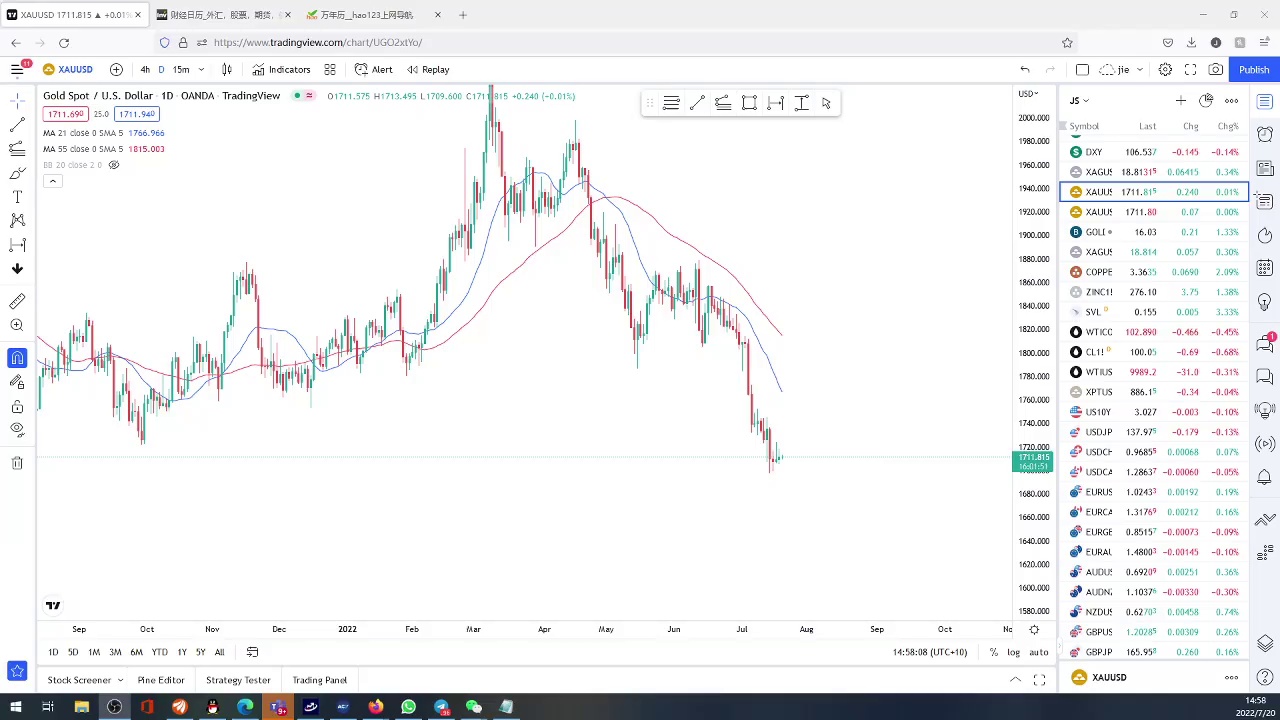Select rectangle in floating favorites toolbar
The image size is (1280, 720).
[749, 103]
